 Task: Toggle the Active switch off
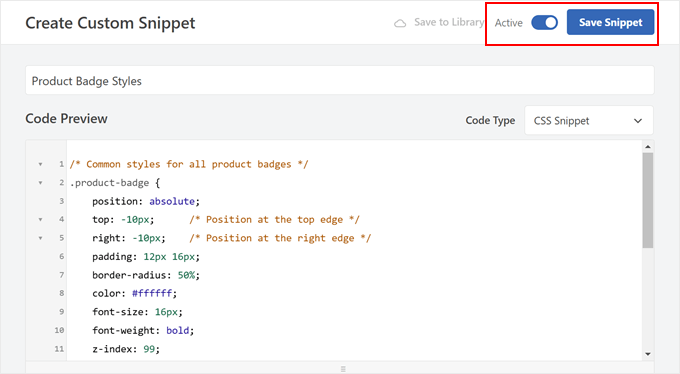point(545,23)
